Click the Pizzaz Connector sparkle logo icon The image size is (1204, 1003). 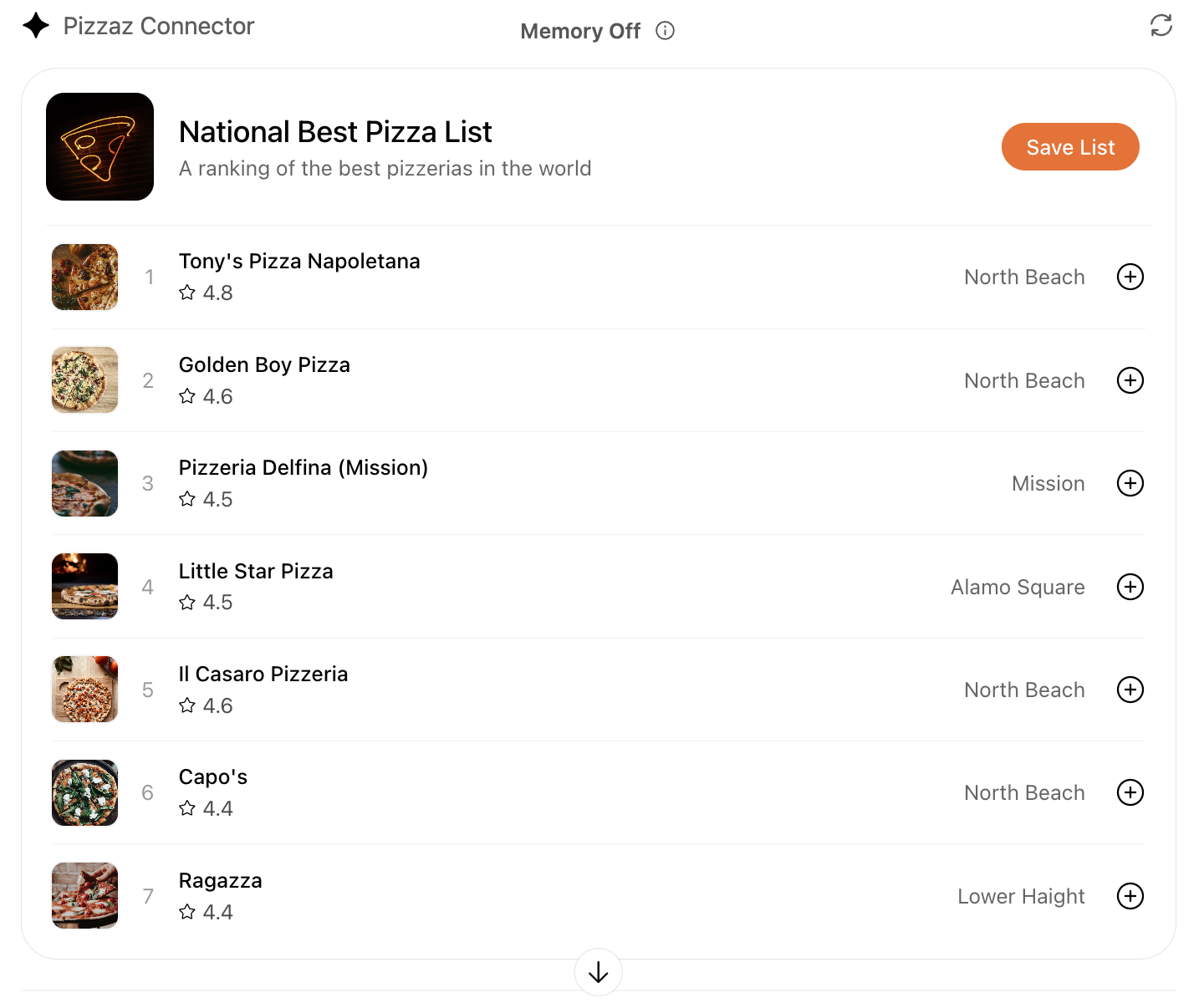(x=35, y=25)
